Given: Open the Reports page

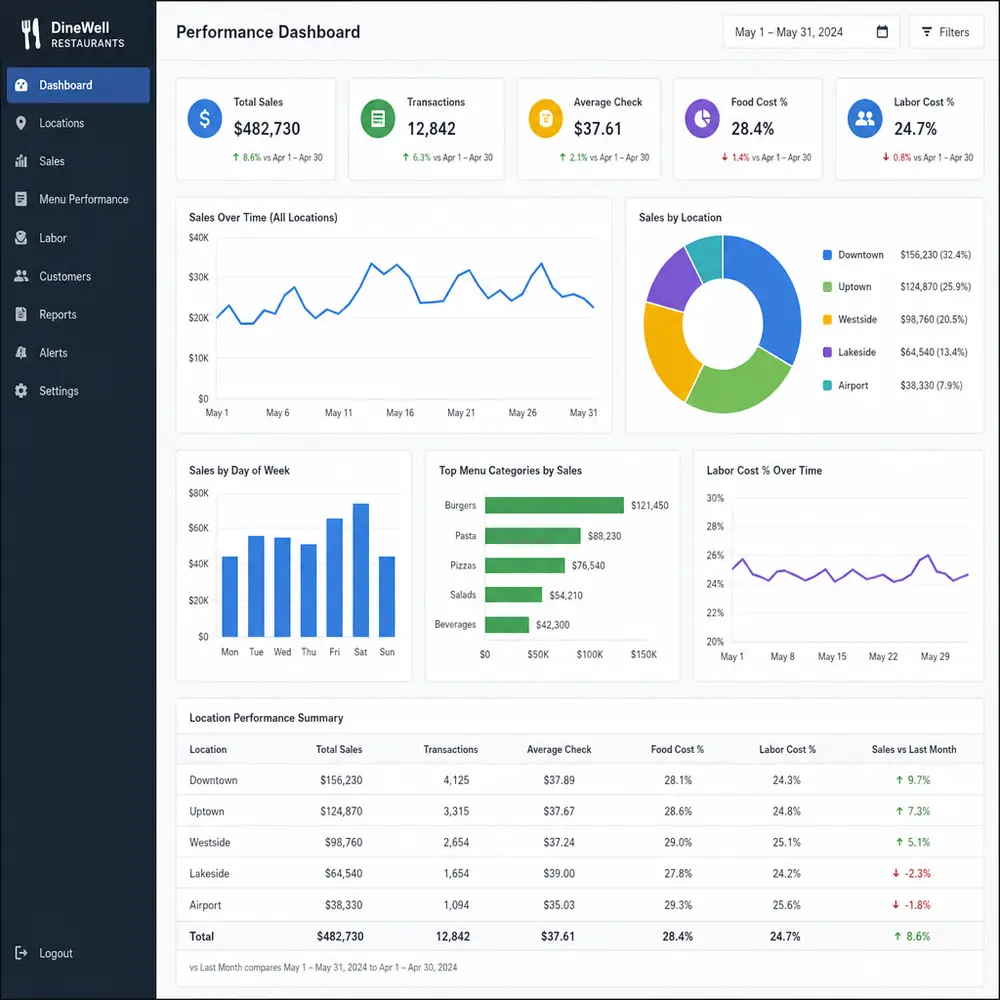Looking at the screenshot, I should point(78,314).
